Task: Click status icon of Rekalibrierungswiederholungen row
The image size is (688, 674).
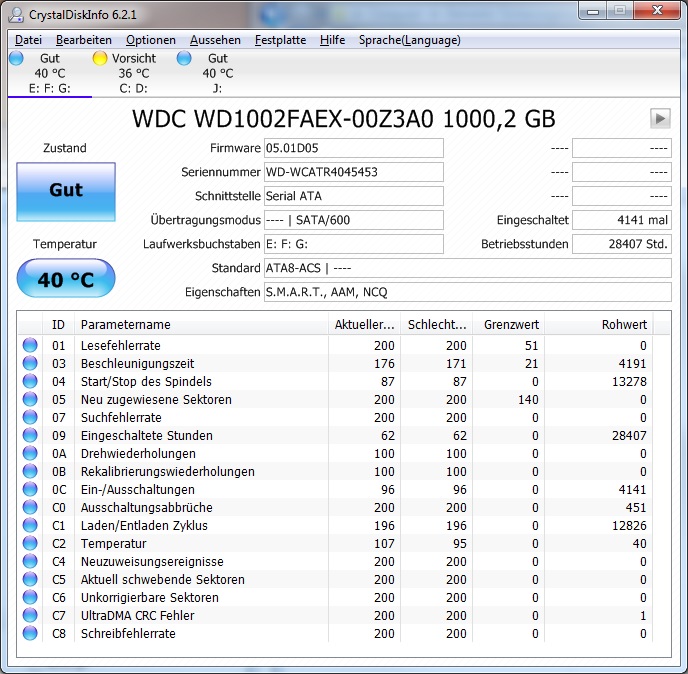Action: coord(30,471)
